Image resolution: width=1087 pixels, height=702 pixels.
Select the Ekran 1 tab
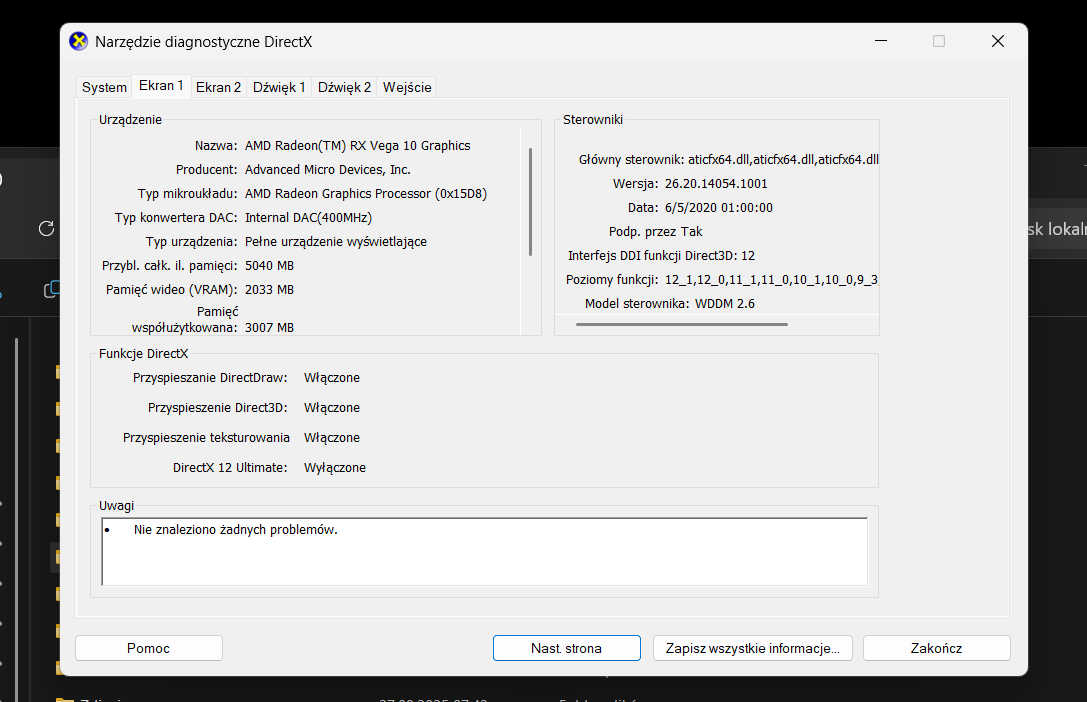click(x=161, y=86)
